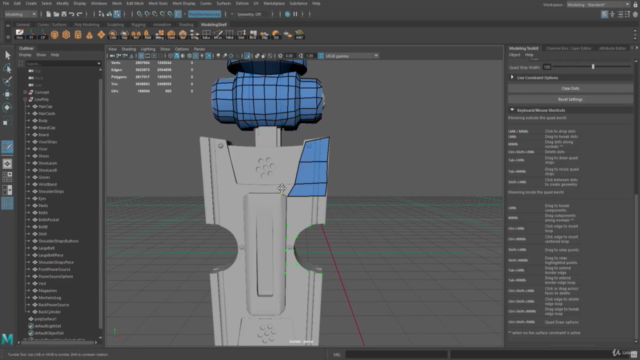Screen dimensions: 640x360
Task: Click the Clear Dots button
Action: 570,88
